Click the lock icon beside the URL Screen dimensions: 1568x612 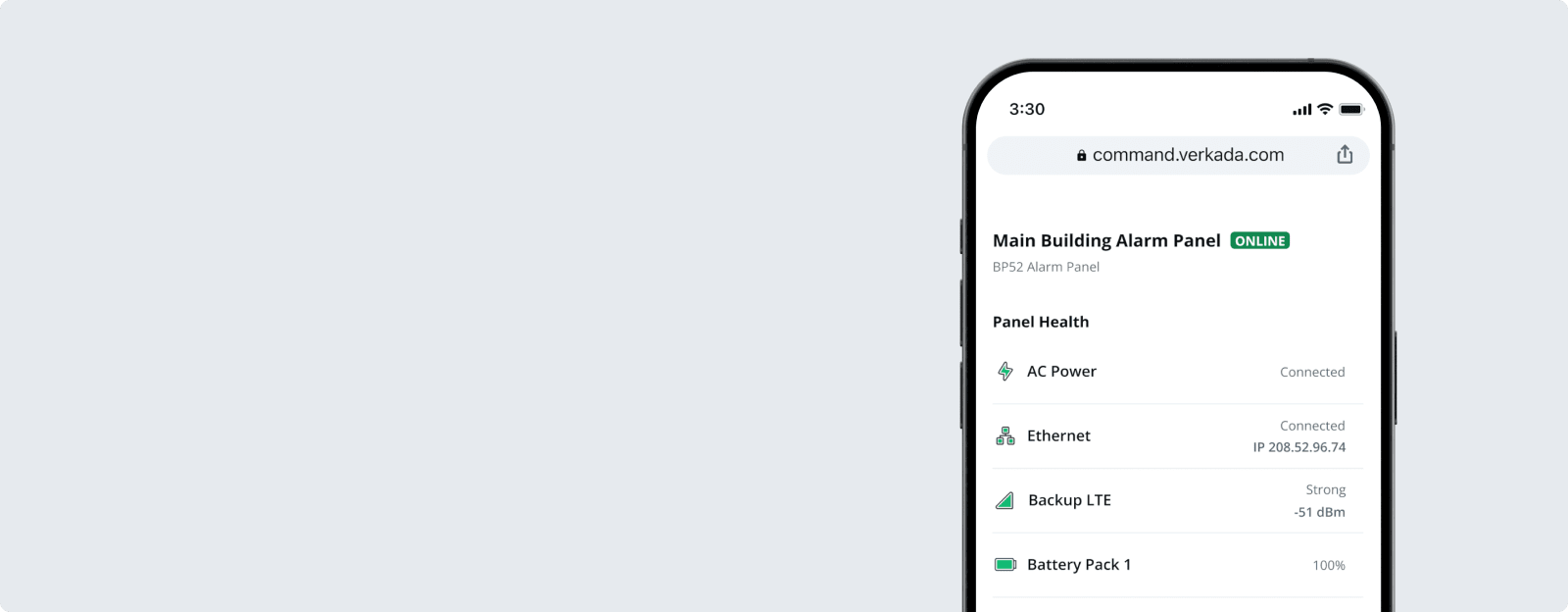point(1082,155)
